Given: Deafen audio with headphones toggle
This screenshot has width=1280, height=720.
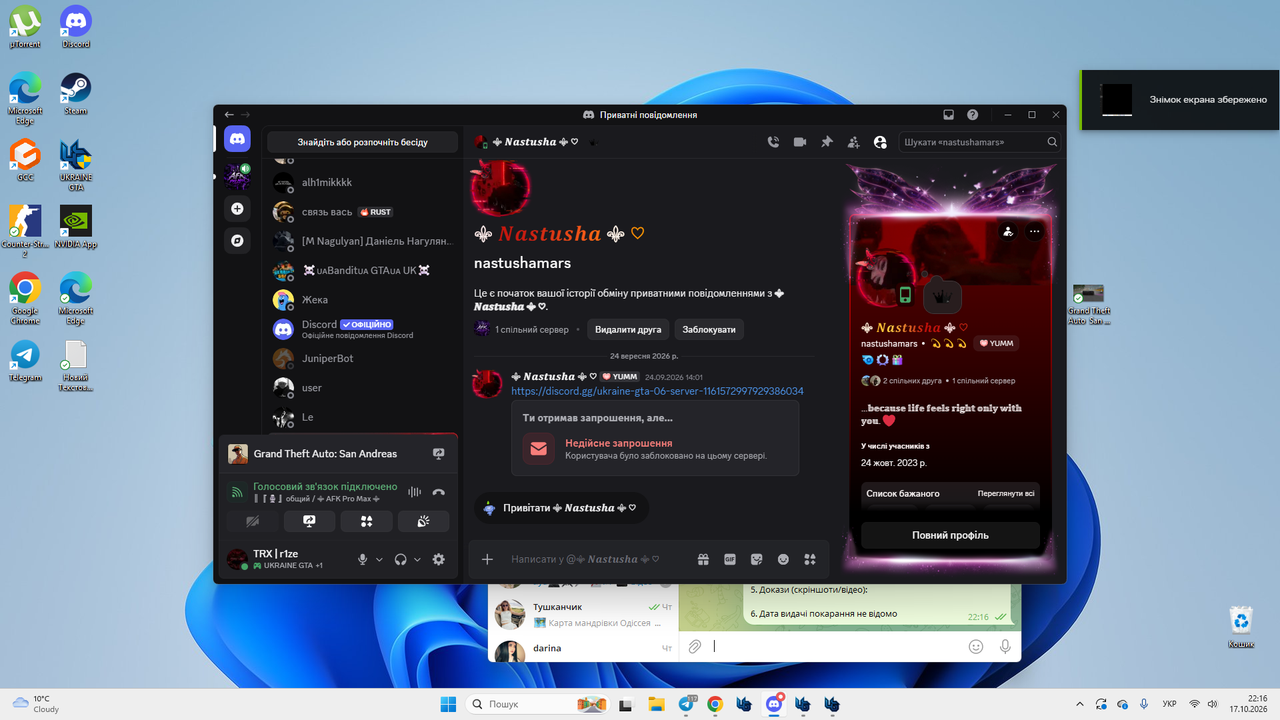Looking at the screenshot, I should pyautogui.click(x=401, y=560).
